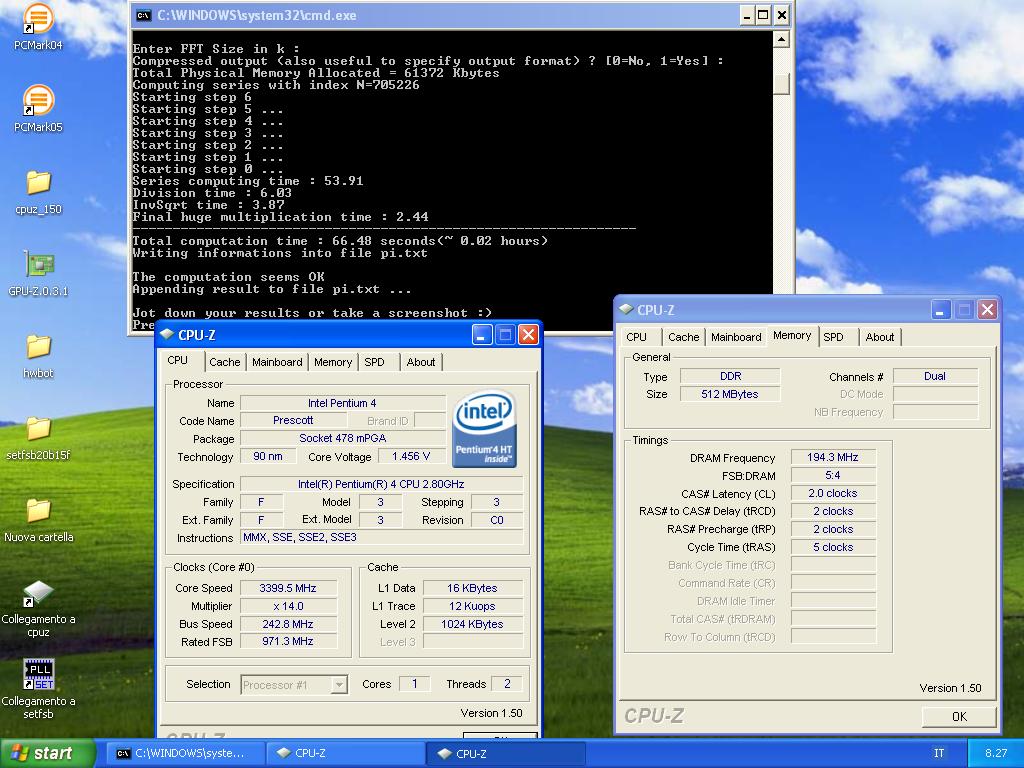Screen dimensions: 1024x768
Task: Click the IT language indicator in the tray
Action: [x=938, y=753]
